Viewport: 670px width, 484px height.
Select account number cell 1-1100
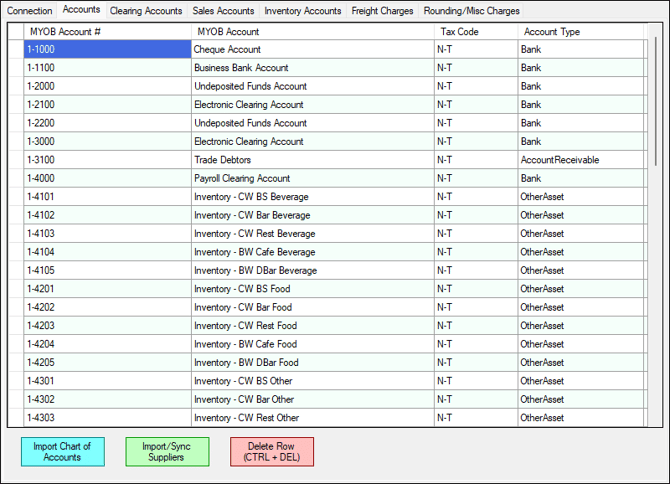(107, 67)
